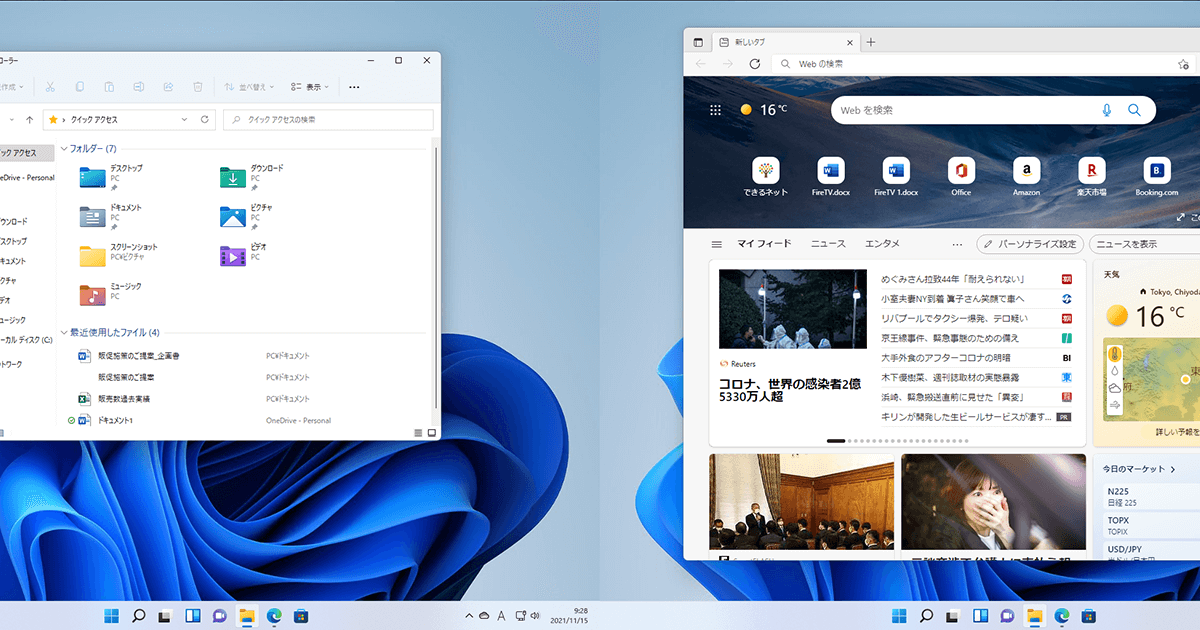Show hidden tray icons with the taskbar chevron

467,616
